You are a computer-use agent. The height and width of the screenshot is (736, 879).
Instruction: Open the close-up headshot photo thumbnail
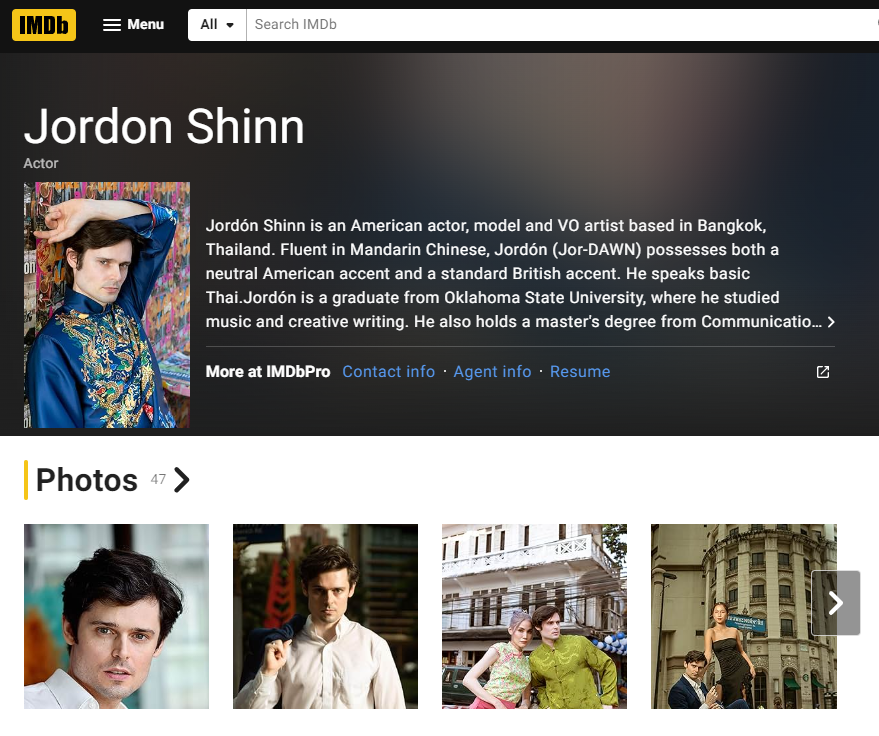(116, 616)
